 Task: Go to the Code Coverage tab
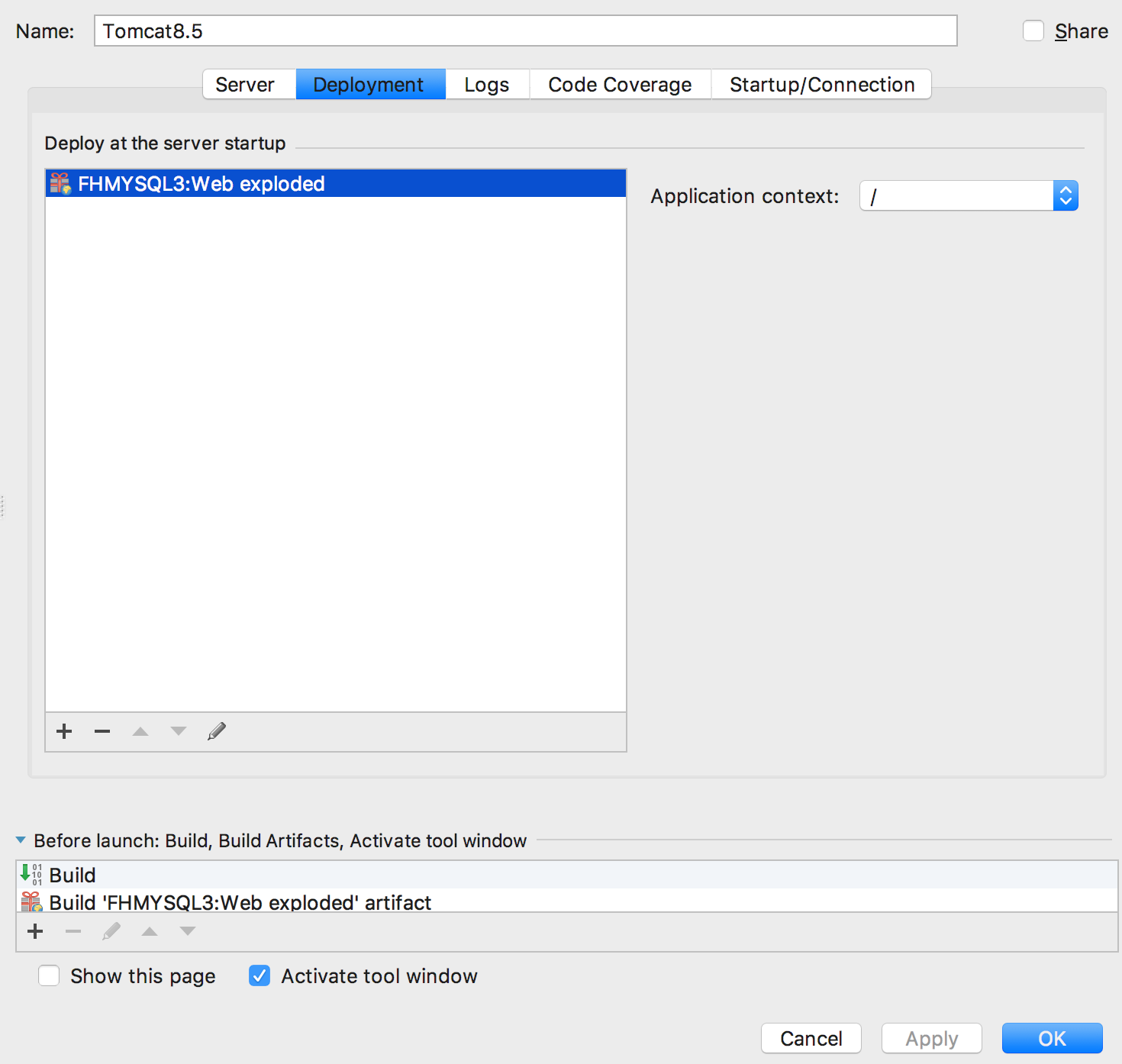click(620, 84)
